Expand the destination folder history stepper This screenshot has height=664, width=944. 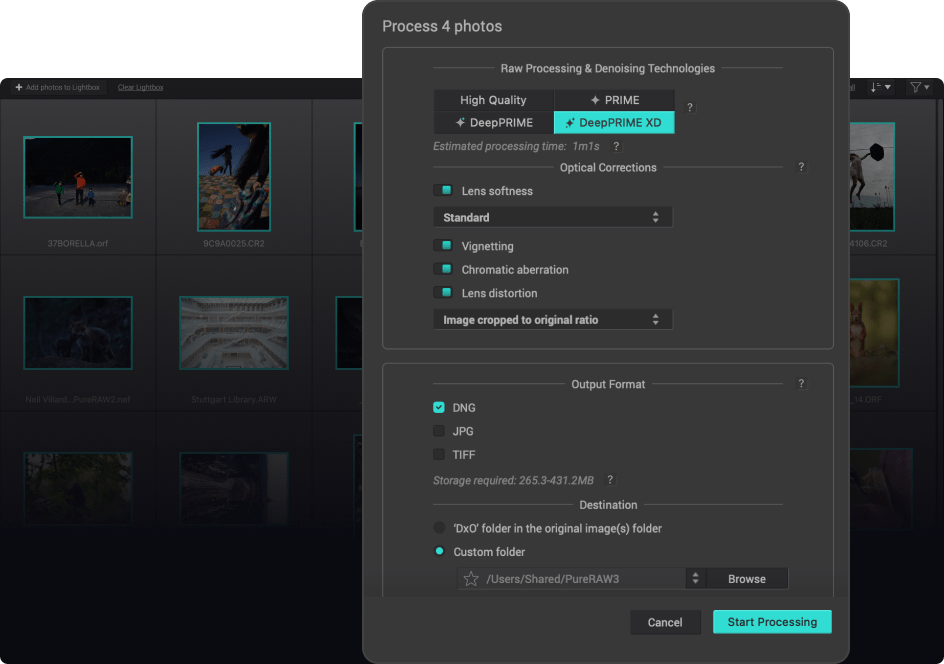click(x=695, y=579)
